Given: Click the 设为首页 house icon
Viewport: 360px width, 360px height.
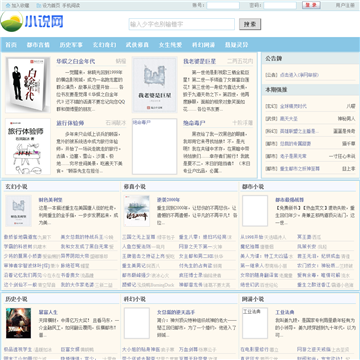Looking at the screenshot, I should pos(39,6).
